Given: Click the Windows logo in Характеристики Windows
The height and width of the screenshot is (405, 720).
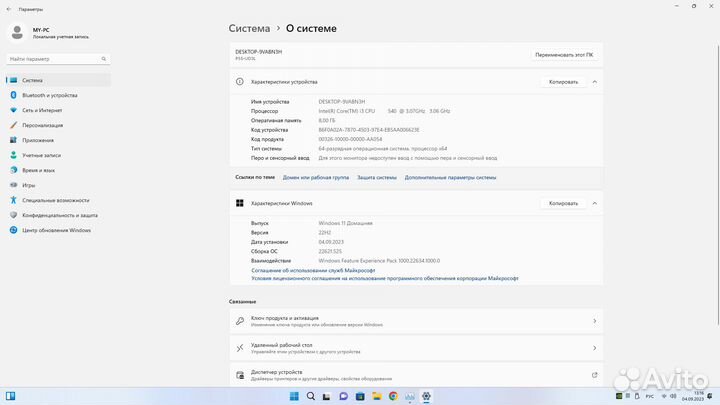Looking at the screenshot, I should pyautogui.click(x=240, y=203).
